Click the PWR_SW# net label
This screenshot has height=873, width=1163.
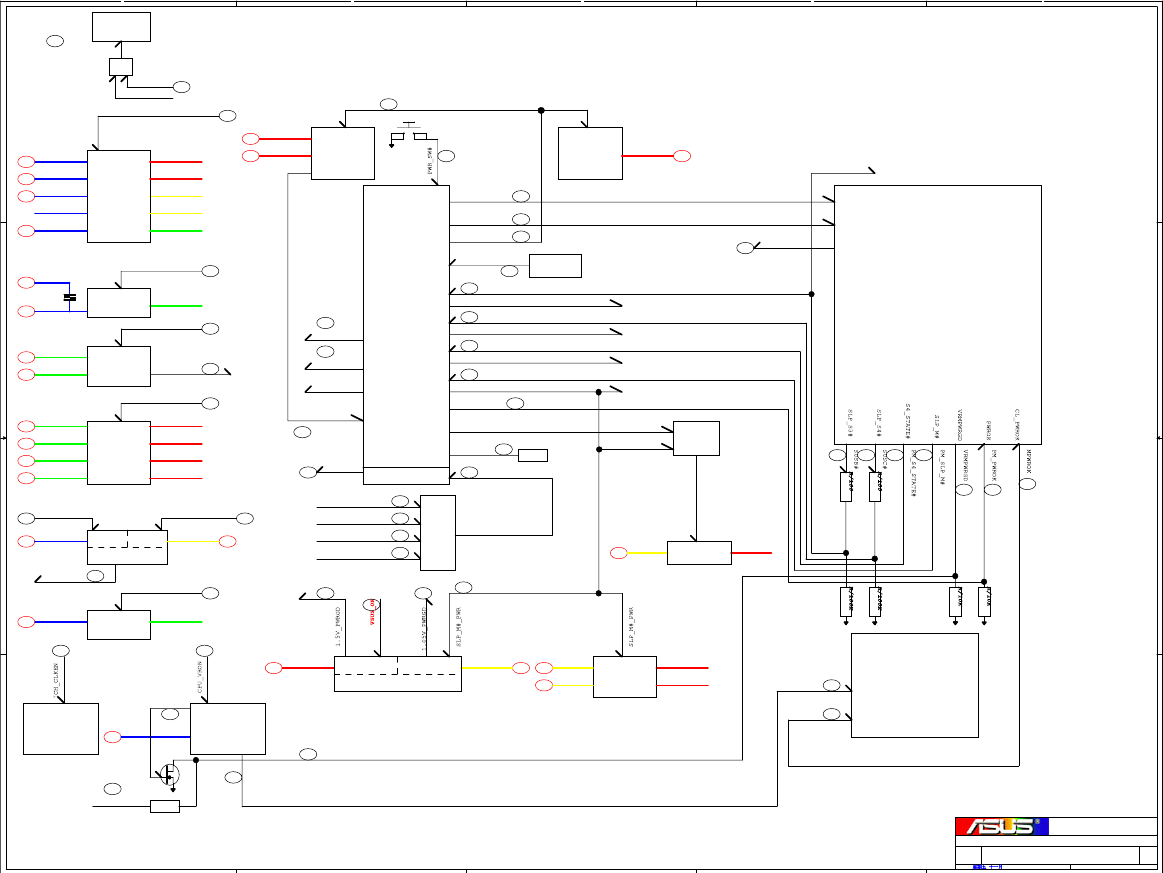click(430, 161)
